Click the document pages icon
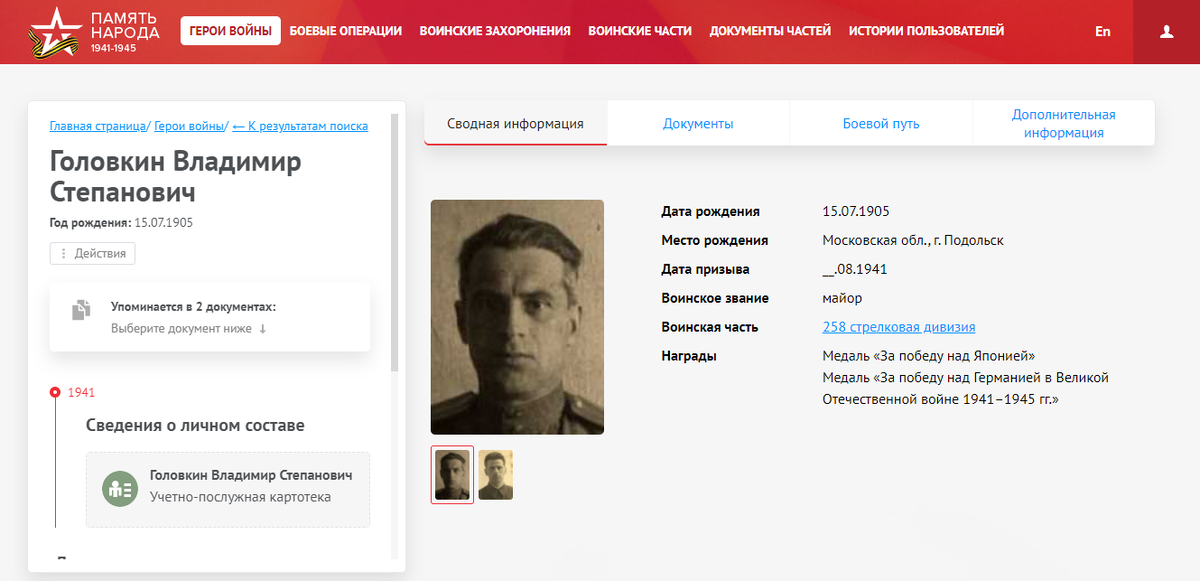Viewport: 1200px width, 581px height. tap(81, 310)
